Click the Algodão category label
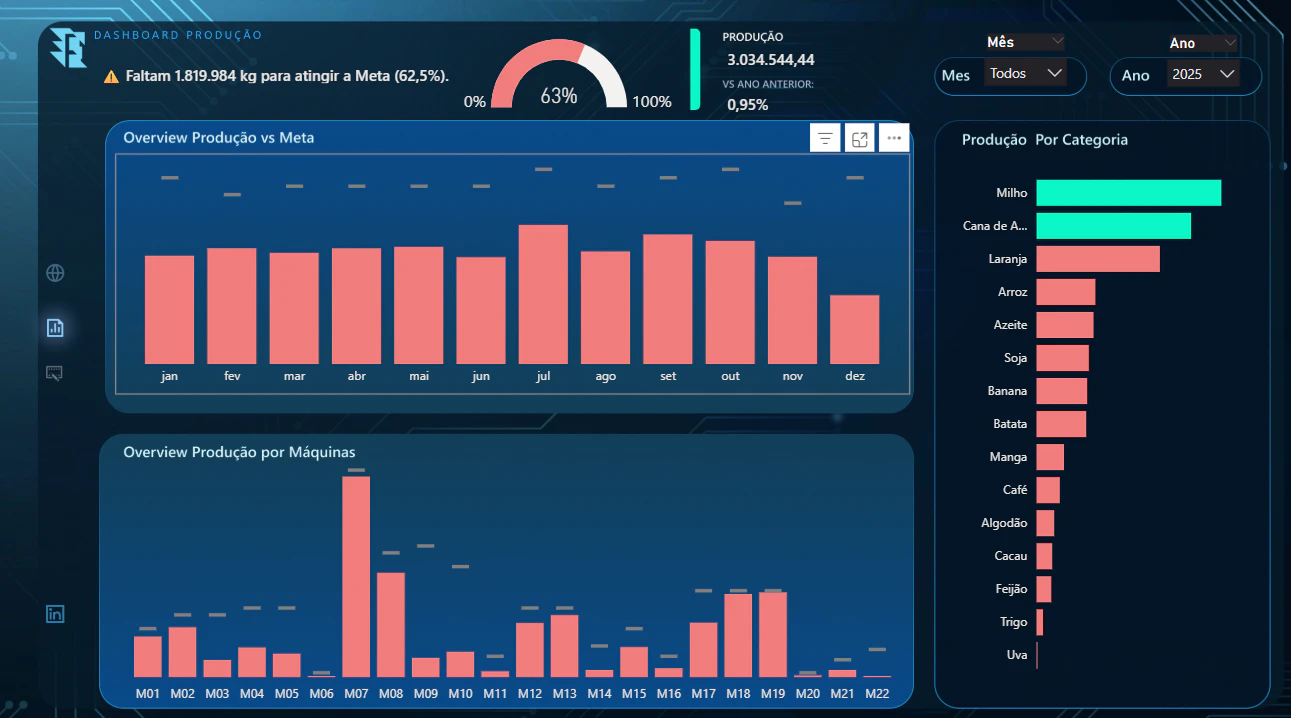This screenshot has width=1291, height=718. pyautogui.click(x=1004, y=523)
